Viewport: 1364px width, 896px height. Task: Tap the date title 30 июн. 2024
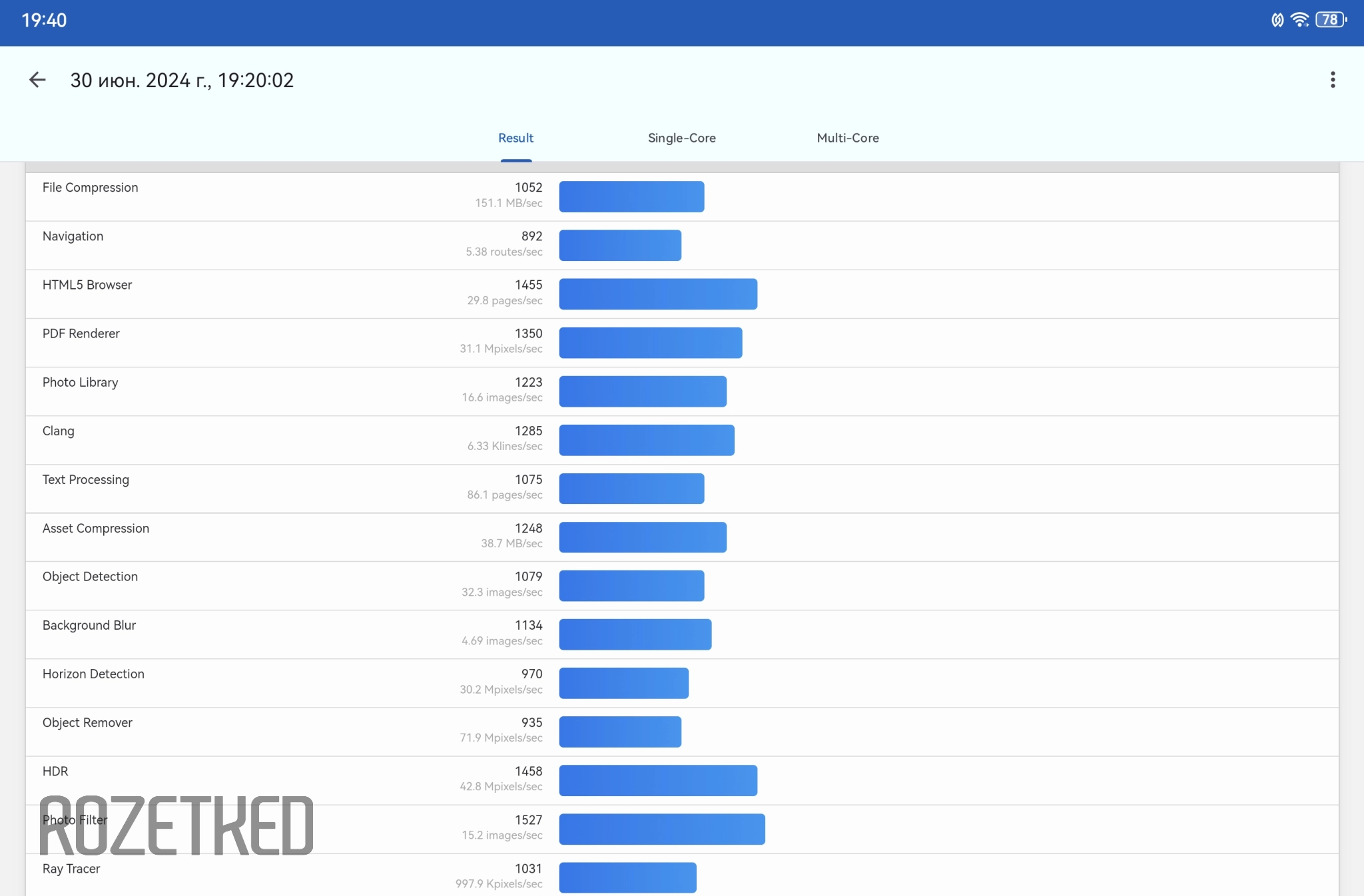tap(182, 81)
